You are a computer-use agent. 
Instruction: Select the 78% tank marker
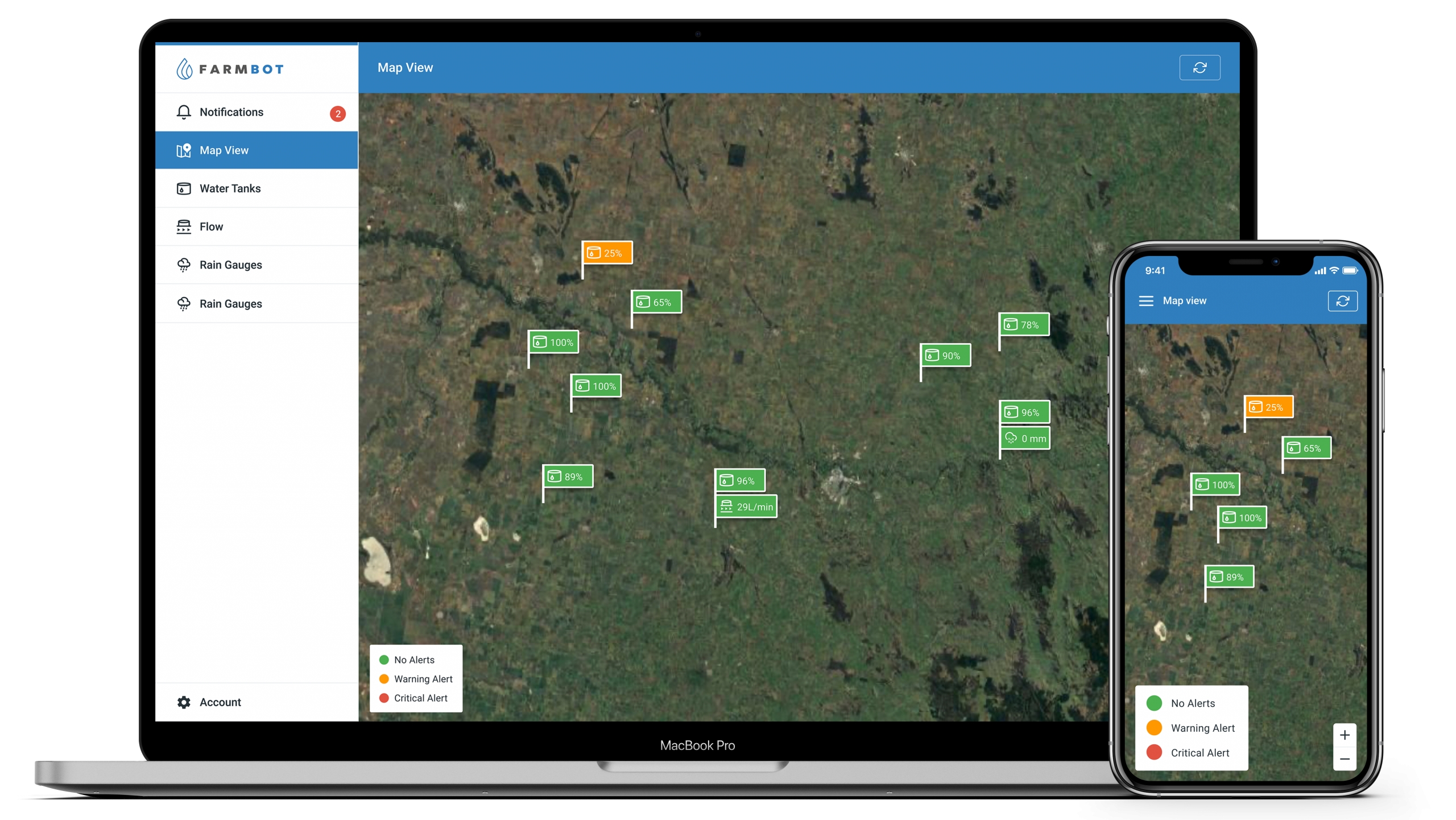click(1024, 324)
